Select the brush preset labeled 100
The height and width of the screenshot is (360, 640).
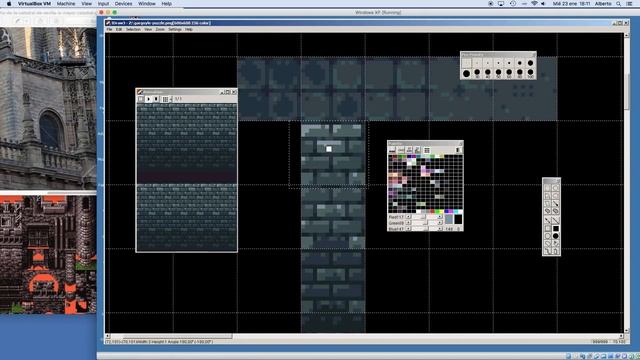(530, 74)
